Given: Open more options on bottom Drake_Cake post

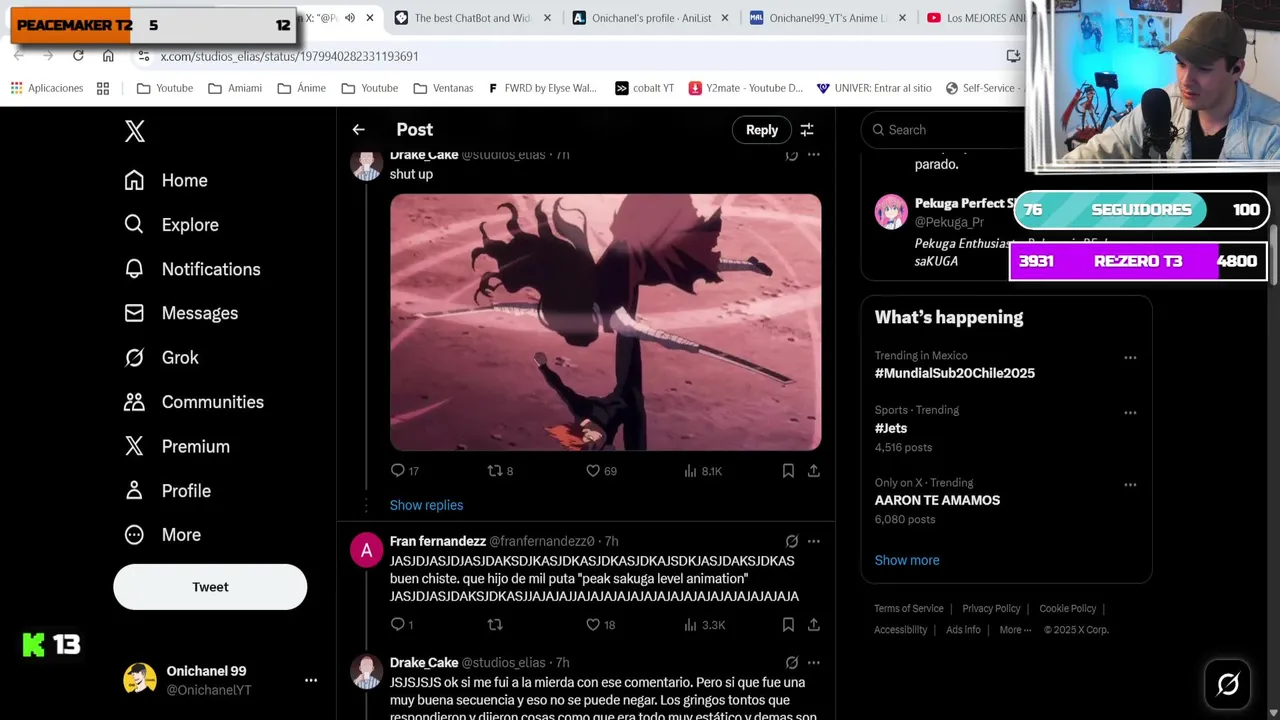Looking at the screenshot, I should [x=813, y=662].
